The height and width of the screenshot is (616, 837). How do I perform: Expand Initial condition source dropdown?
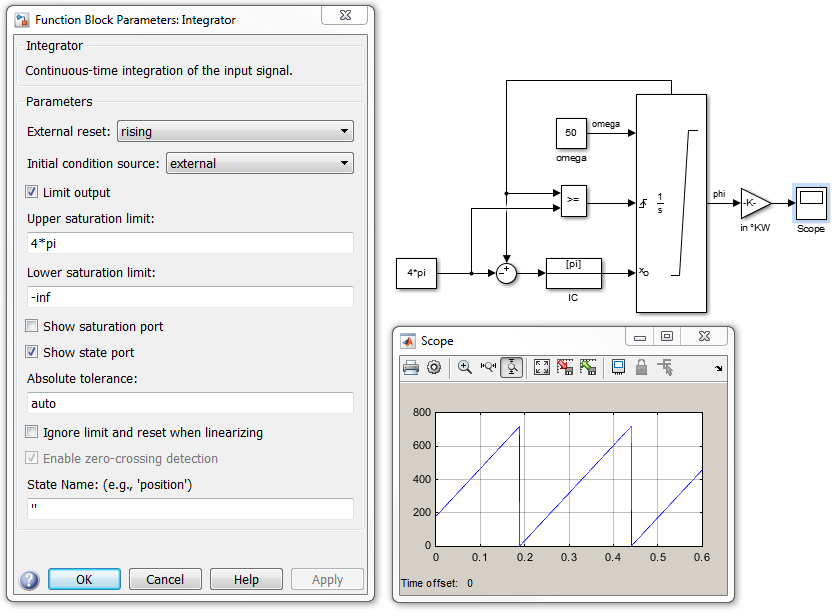pyautogui.click(x=259, y=163)
